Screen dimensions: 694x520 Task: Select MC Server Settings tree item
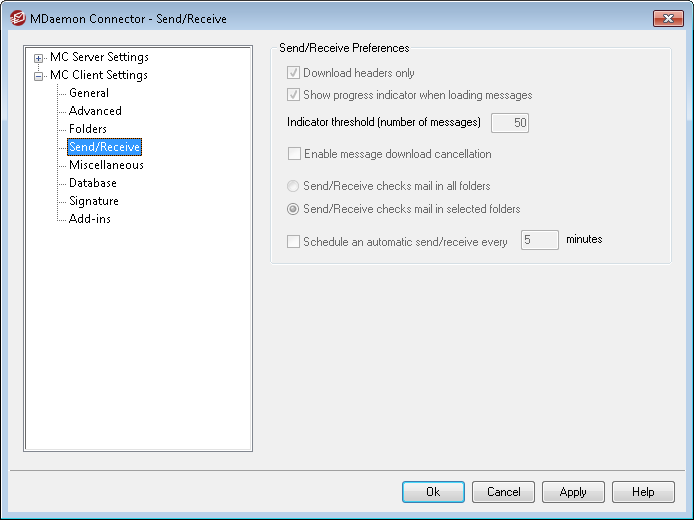point(99,57)
